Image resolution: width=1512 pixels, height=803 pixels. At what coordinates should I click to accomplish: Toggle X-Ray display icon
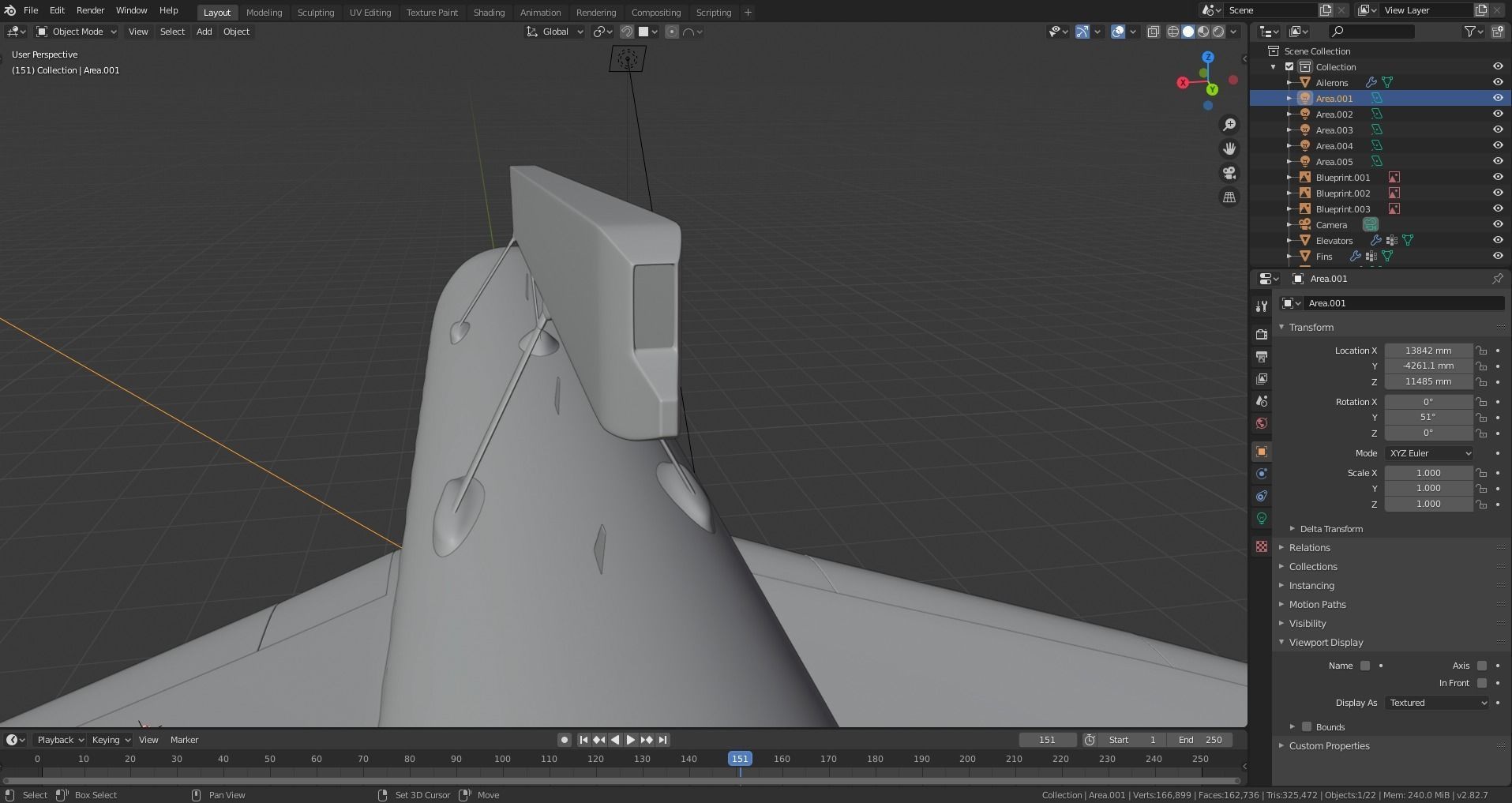pyautogui.click(x=1154, y=32)
